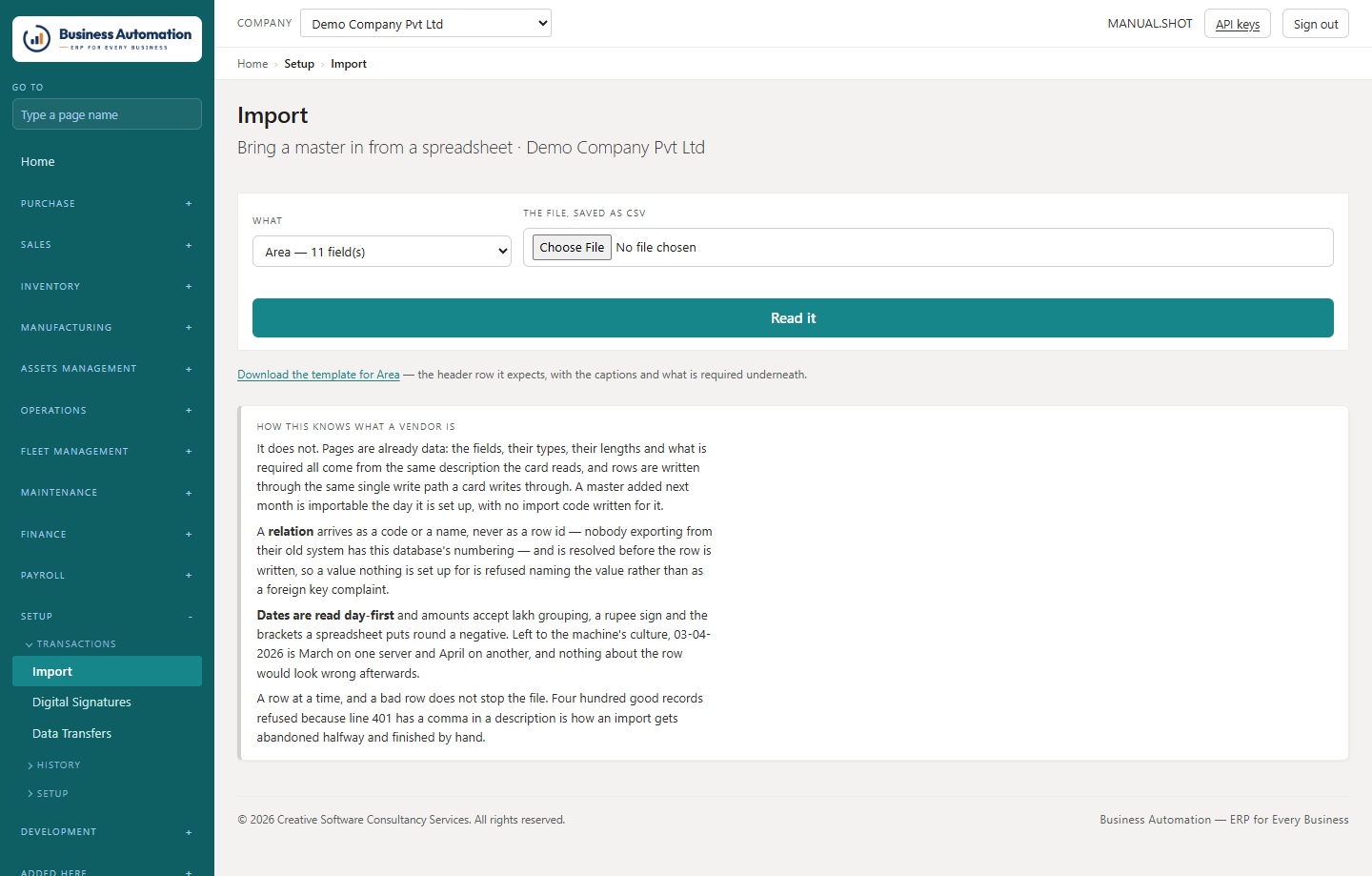Open Digital Signatures in the sidebar
1372x876 pixels.
click(x=82, y=703)
